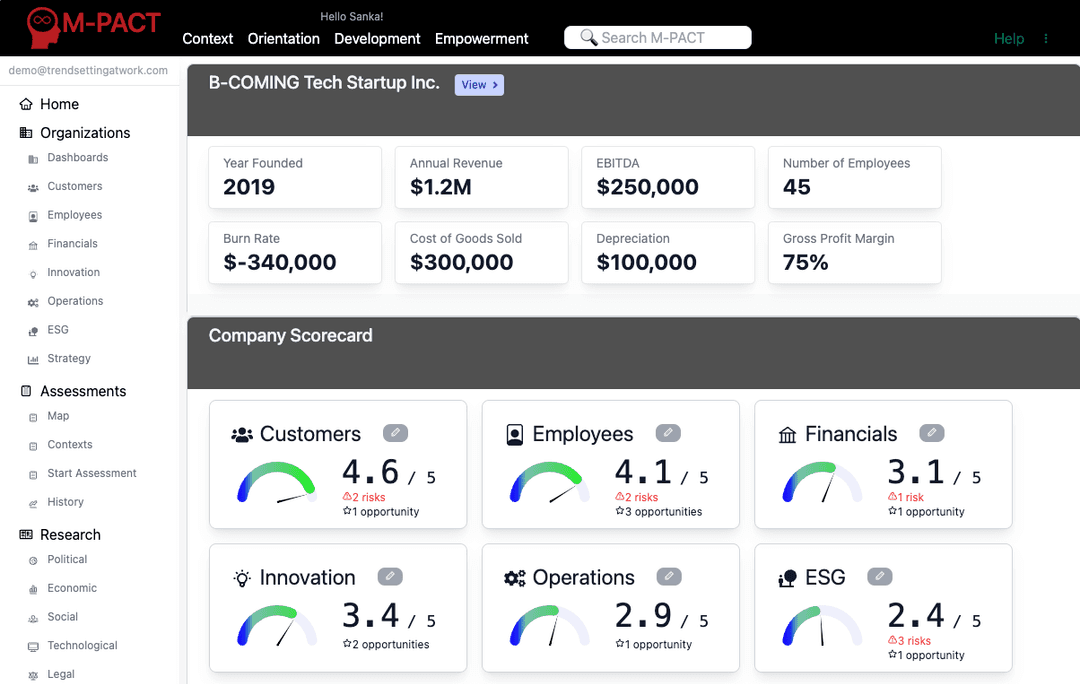Open the three-dot menu beside Help
Viewport: 1080px width, 684px height.
point(1046,39)
